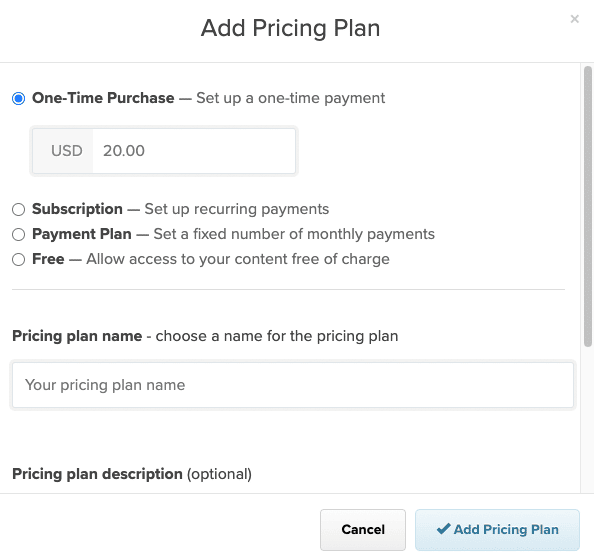Viewport: 594px width, 560px height.
Task: Click the USD currency label box
Action: tap(63, 151)
